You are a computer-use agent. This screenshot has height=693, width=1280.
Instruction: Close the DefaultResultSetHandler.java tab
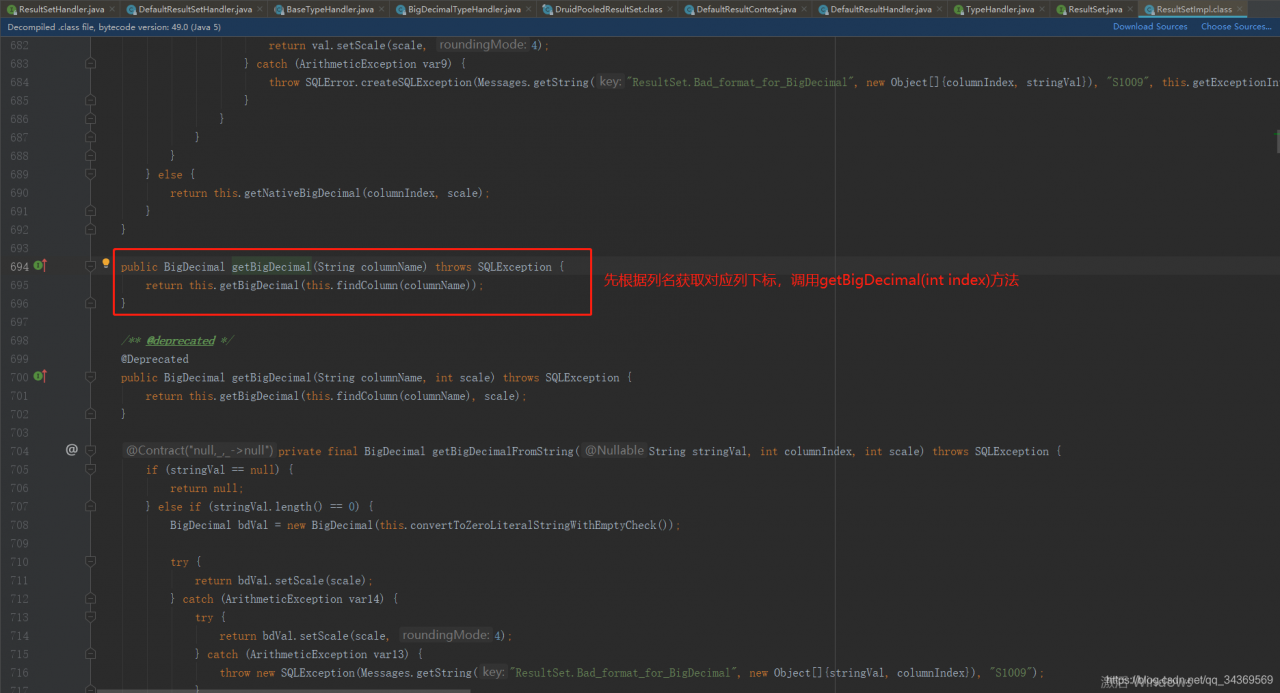(261, 9)
